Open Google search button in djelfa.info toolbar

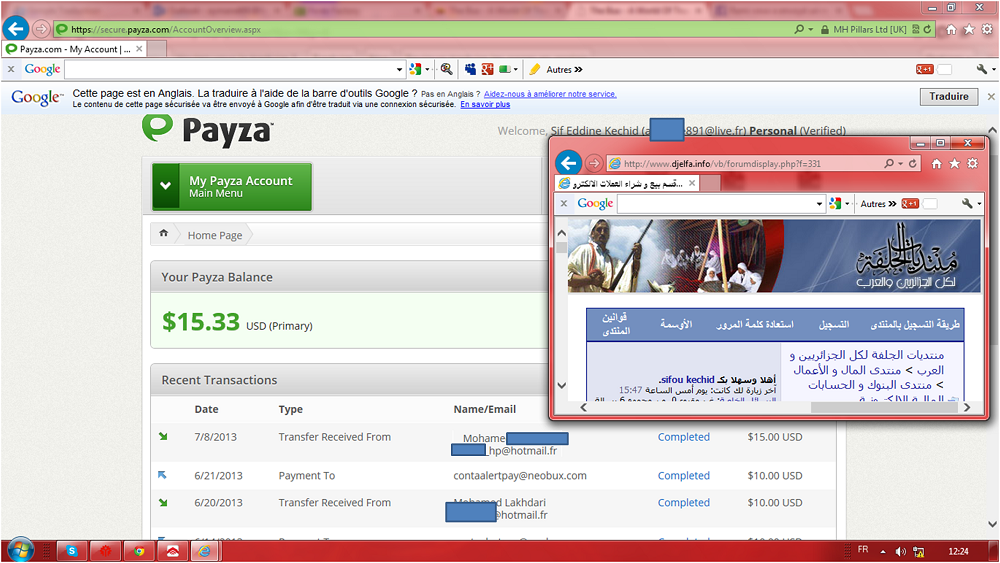pyautogui.click(x=835, y=203)
